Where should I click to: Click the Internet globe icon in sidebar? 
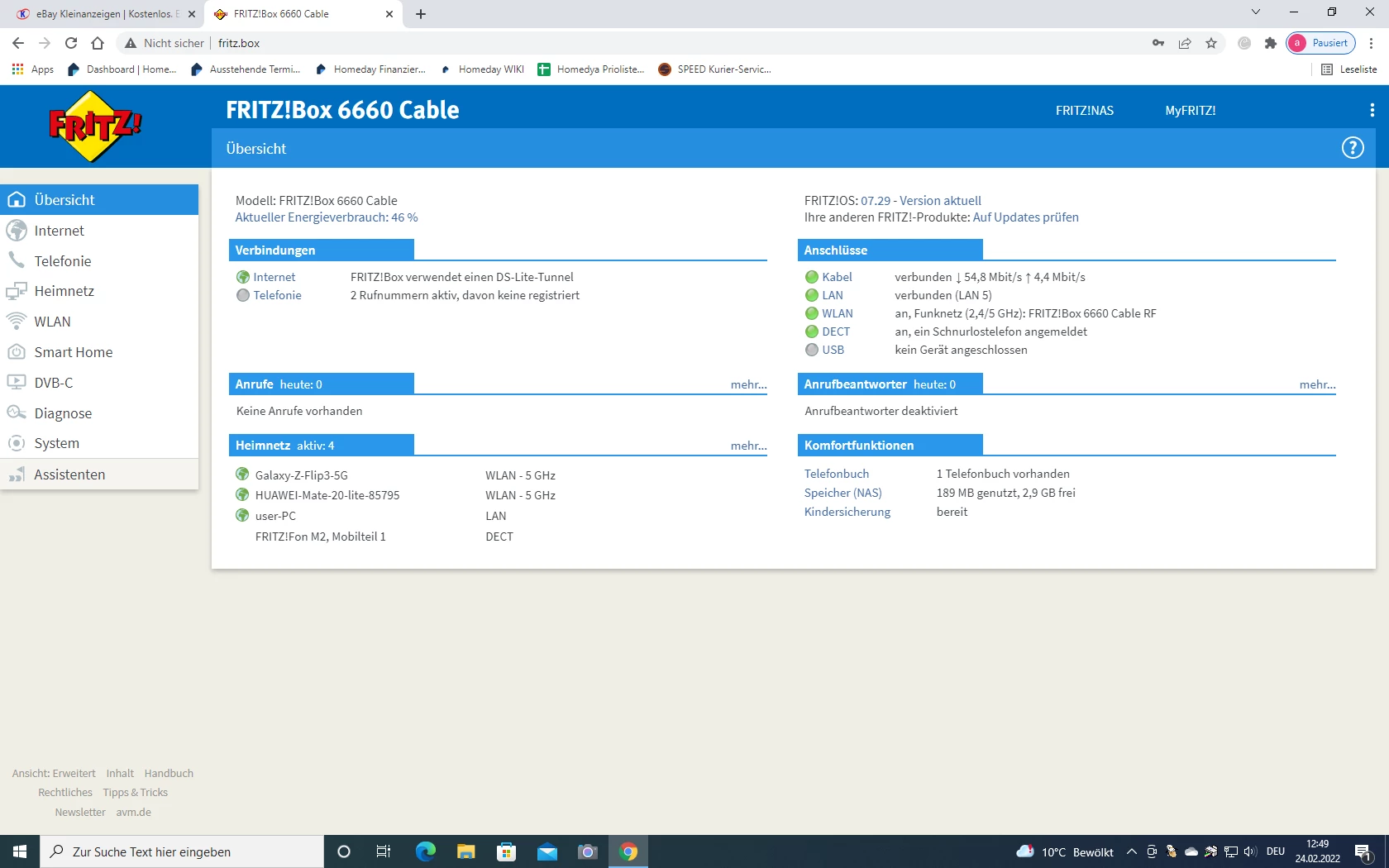point(17,231)
